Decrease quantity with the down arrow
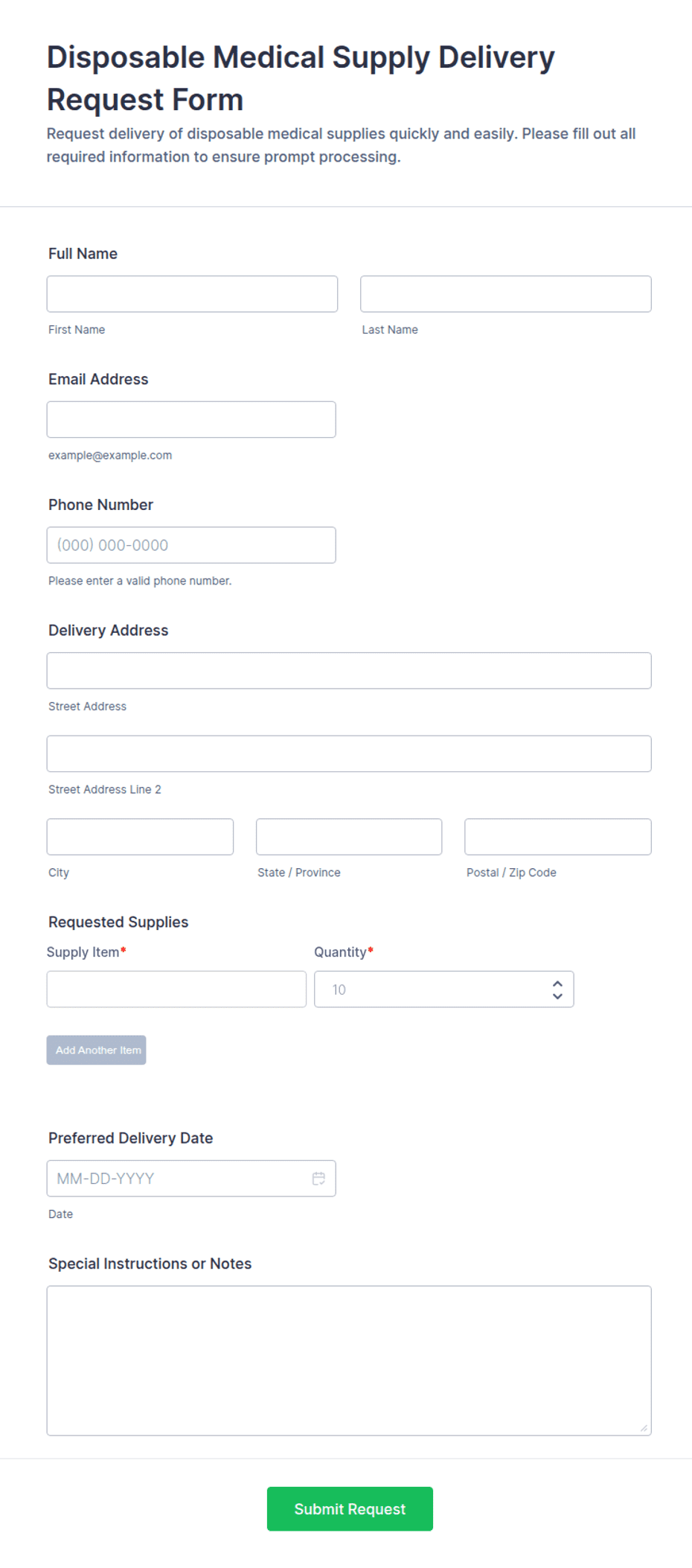The height and width of the screenshot is (1568, 692). coord(557,996)
